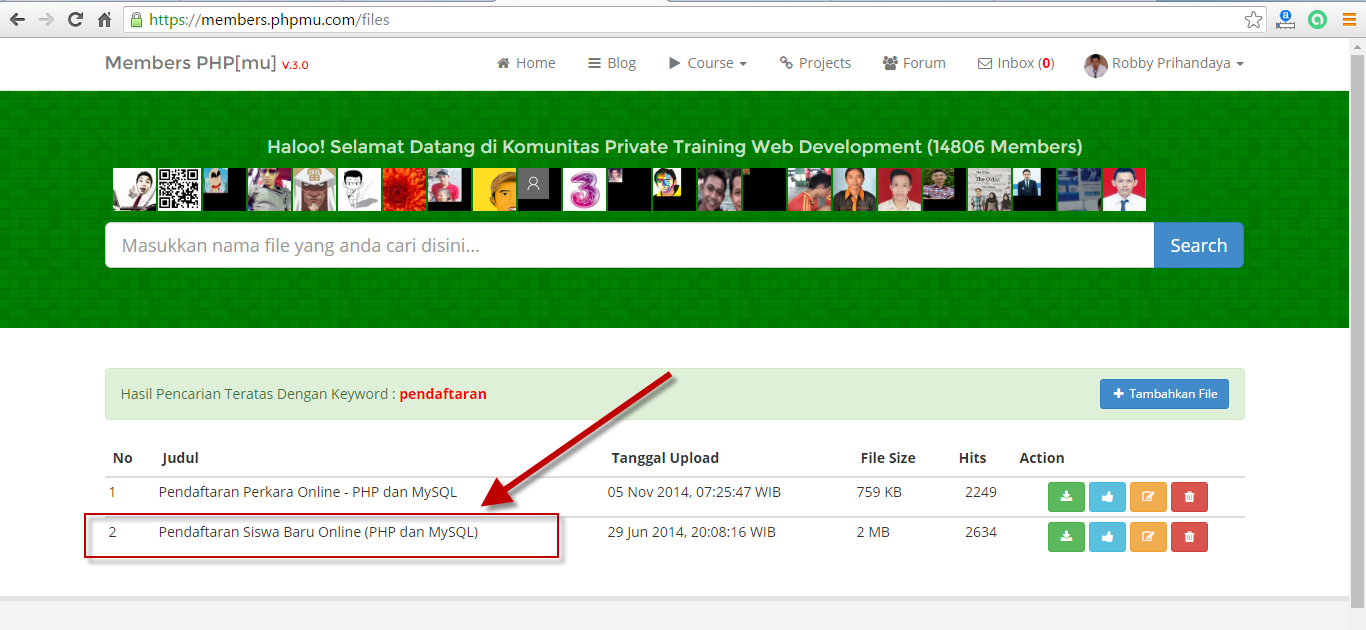Delete the Pendaftaran Siswa Baru Online file

1189,537
